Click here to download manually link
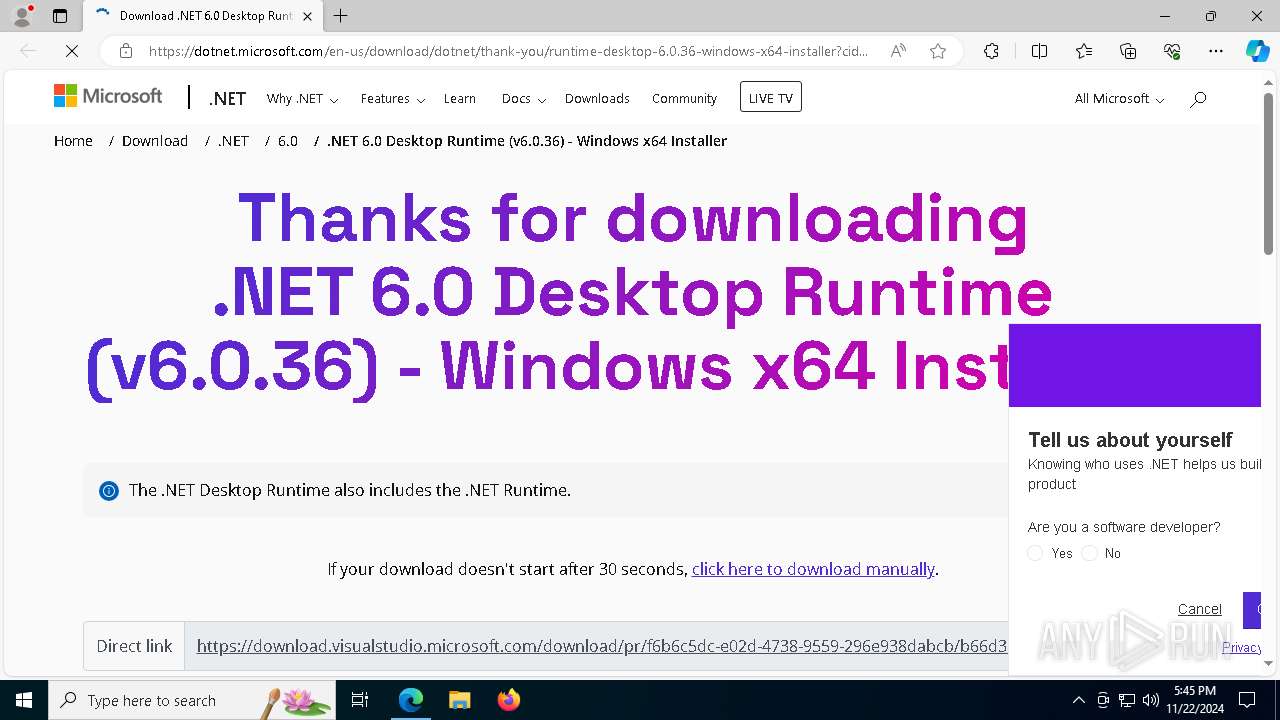The height and width of the screenshot is (720, 1280). pos(813,569)
